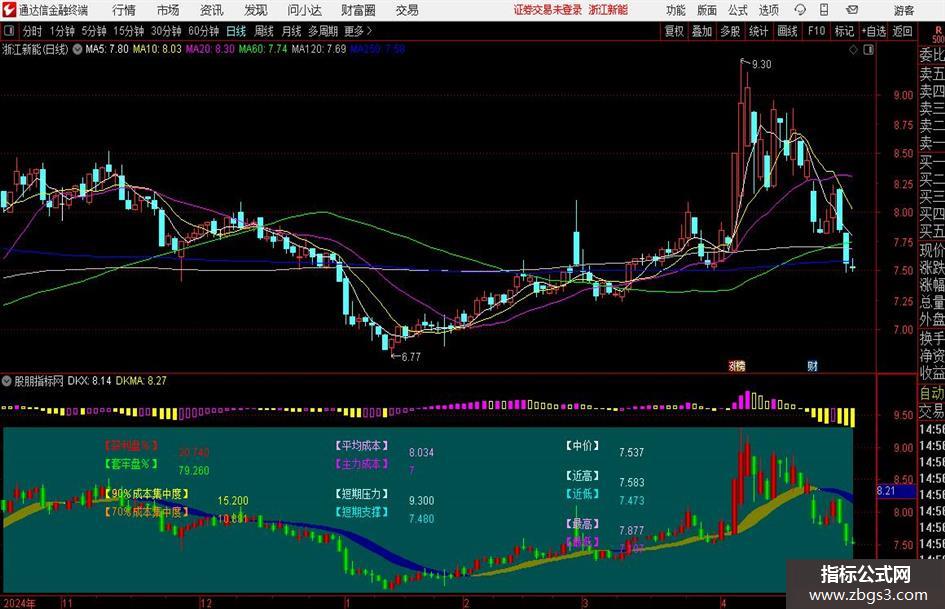Screen dimensions: 945x609
Task: Switch to 月线 monthly period
Action: pos(292,31)
